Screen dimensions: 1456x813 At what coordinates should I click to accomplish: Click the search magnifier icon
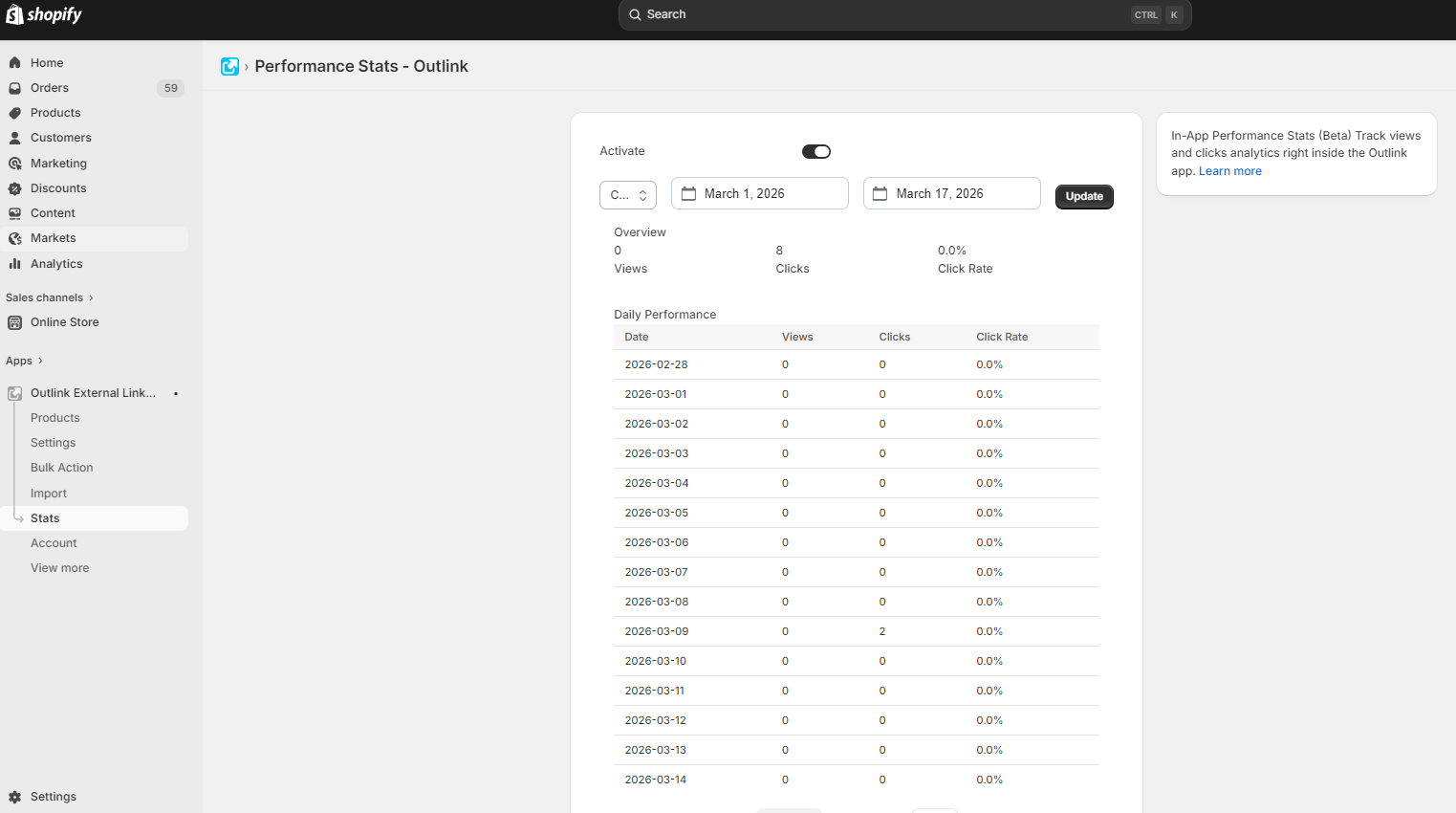(x=635, y=14)
